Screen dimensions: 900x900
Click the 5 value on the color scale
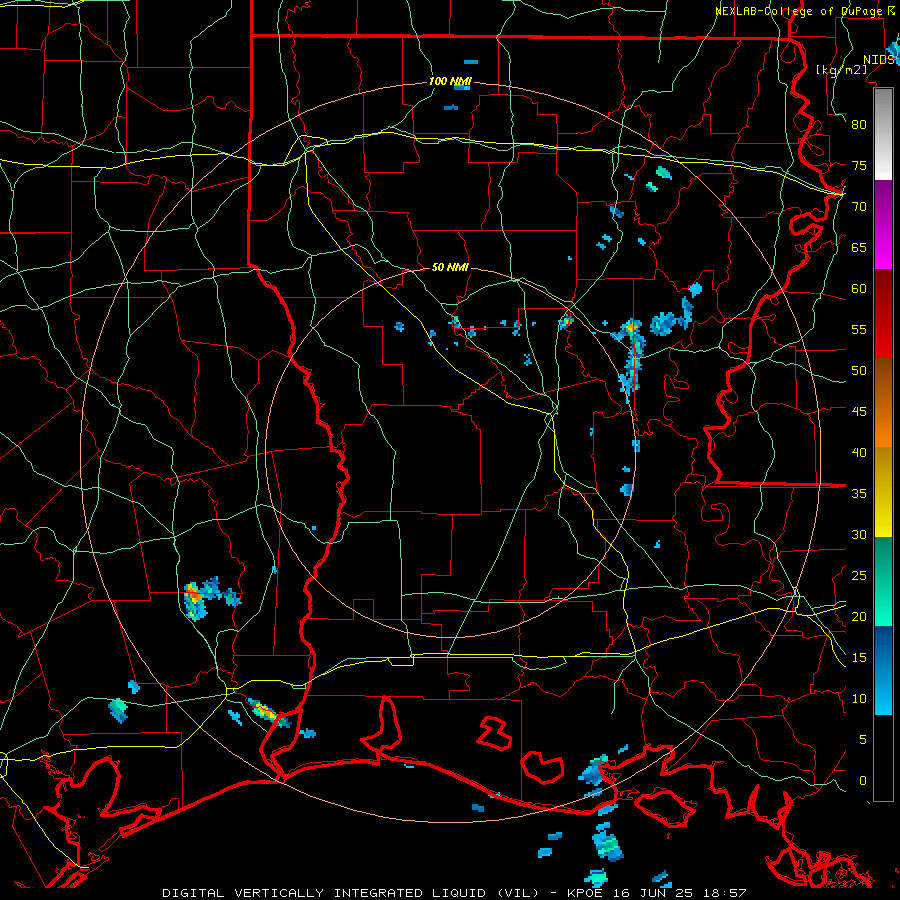pyautogui.click(x=863, y=740)
